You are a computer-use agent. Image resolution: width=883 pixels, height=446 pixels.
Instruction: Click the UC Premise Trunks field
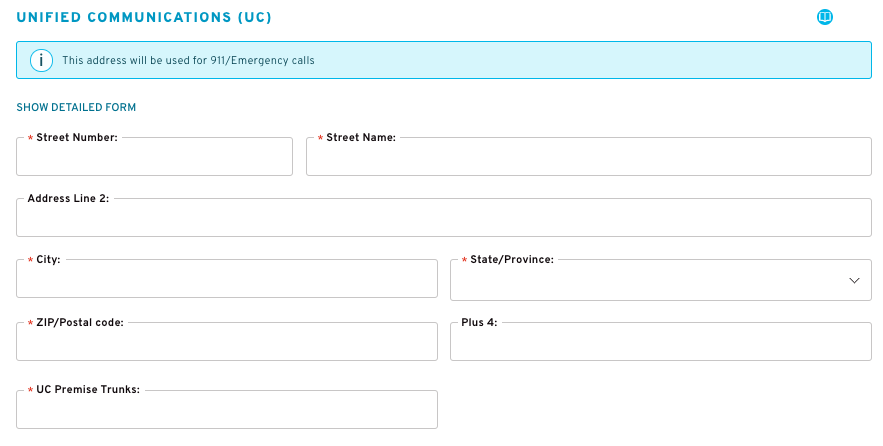click(x=227, y=409)
